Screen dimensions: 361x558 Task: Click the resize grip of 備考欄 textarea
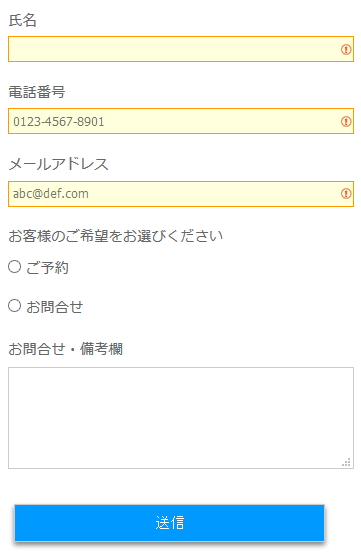point(346,462)
